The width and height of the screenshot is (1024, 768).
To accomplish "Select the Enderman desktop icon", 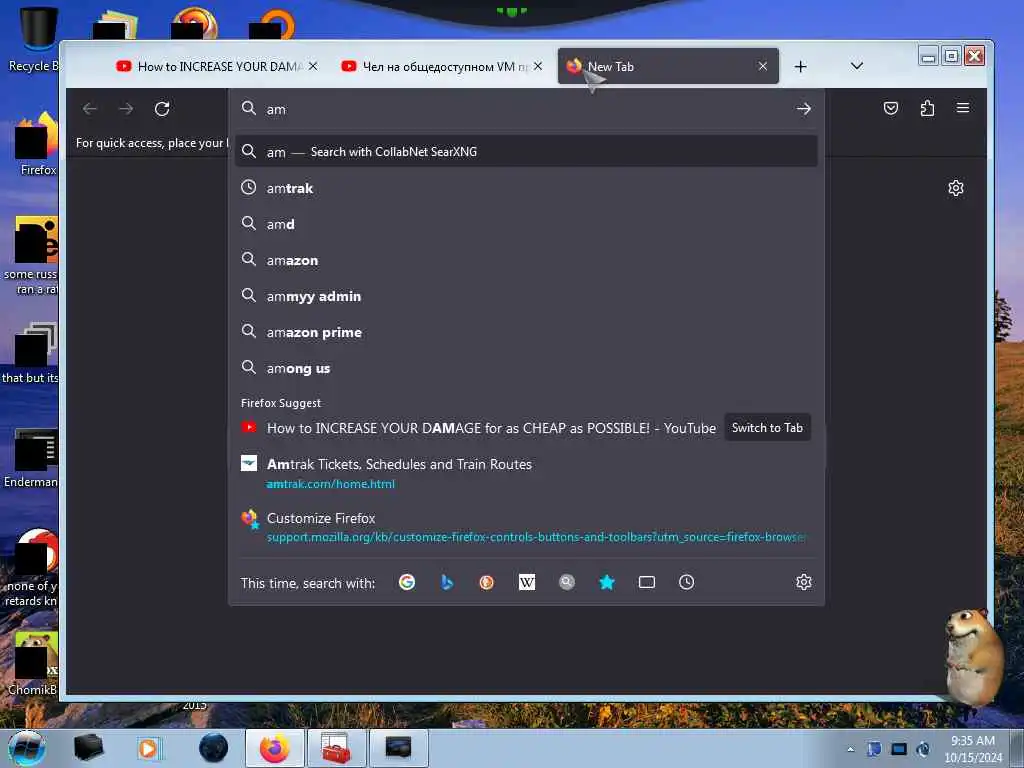I will 33,458.
